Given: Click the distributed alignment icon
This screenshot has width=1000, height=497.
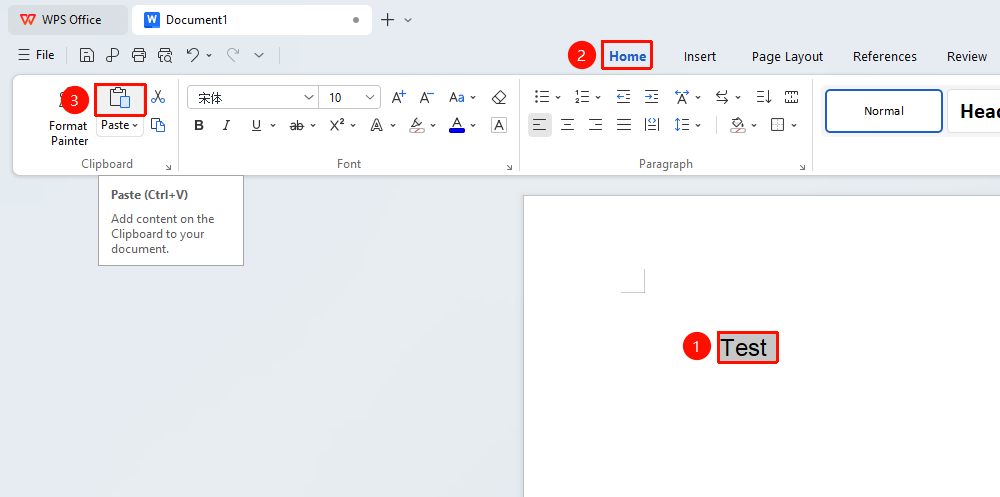Looking at the screenshot, I should (652, 125).
